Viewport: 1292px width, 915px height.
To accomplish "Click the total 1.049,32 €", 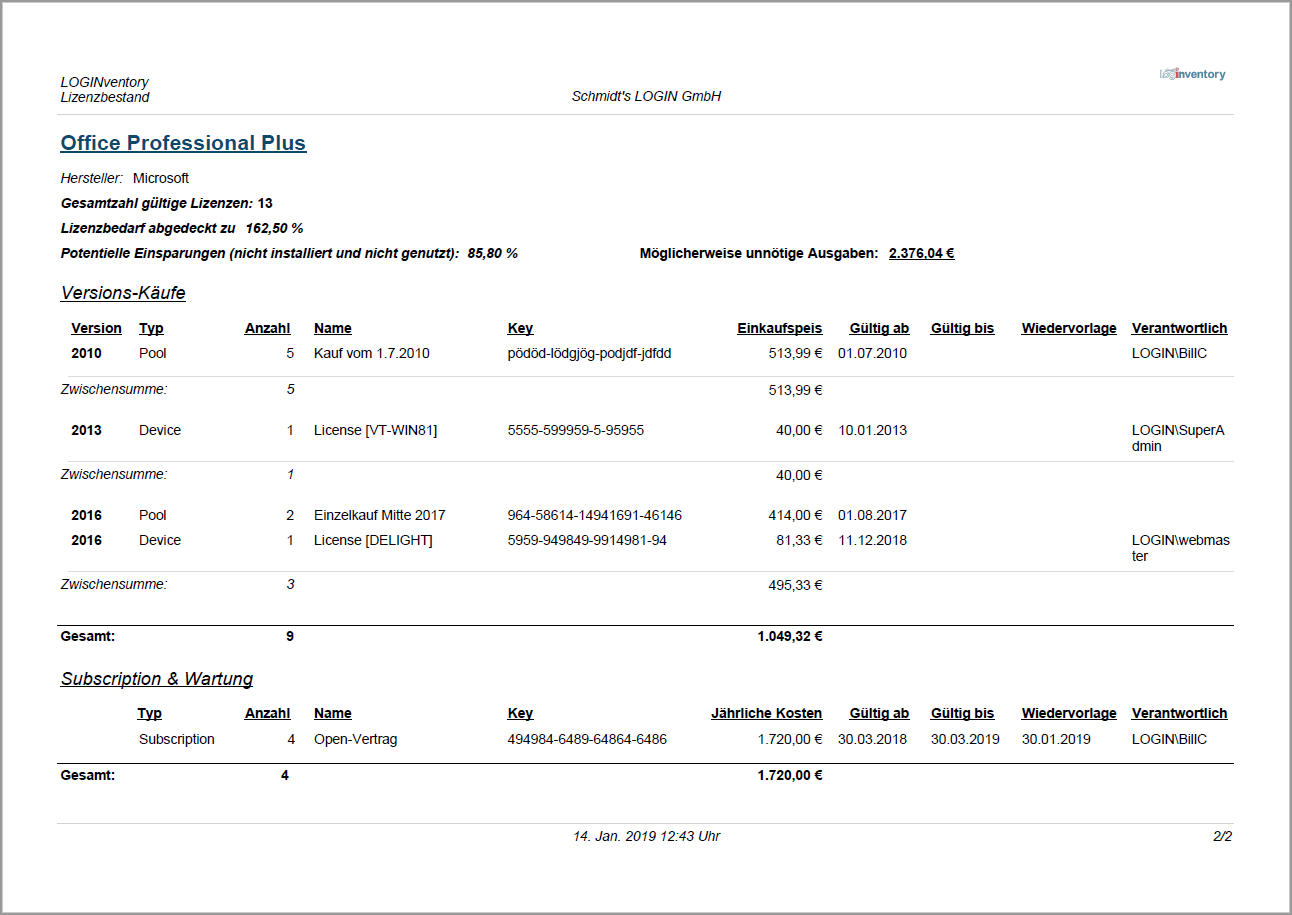I will point(790,635).
